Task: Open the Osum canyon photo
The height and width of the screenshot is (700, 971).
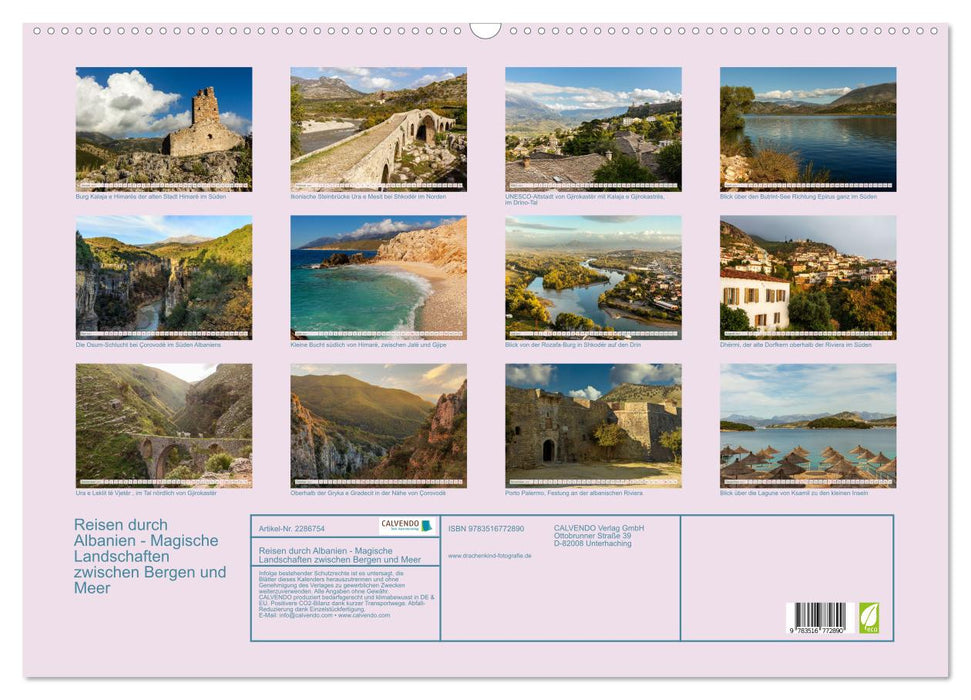Action: (x=163, y=278)
